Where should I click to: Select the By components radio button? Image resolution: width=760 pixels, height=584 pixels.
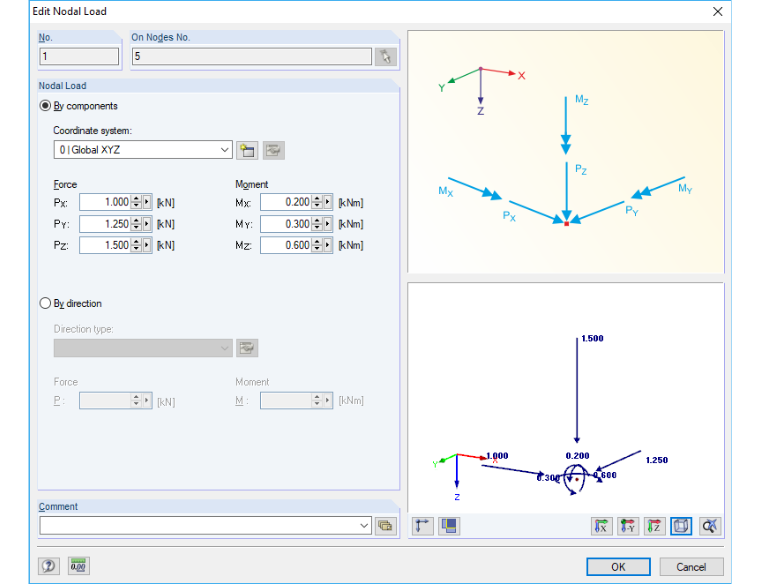tap(45, 106)
